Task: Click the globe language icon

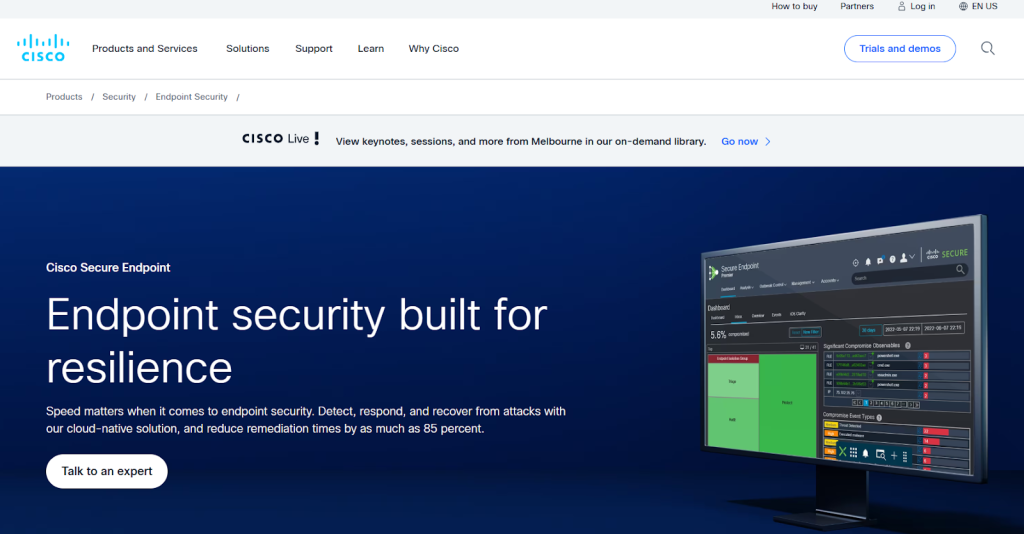Action: click(x=963, y=7)
